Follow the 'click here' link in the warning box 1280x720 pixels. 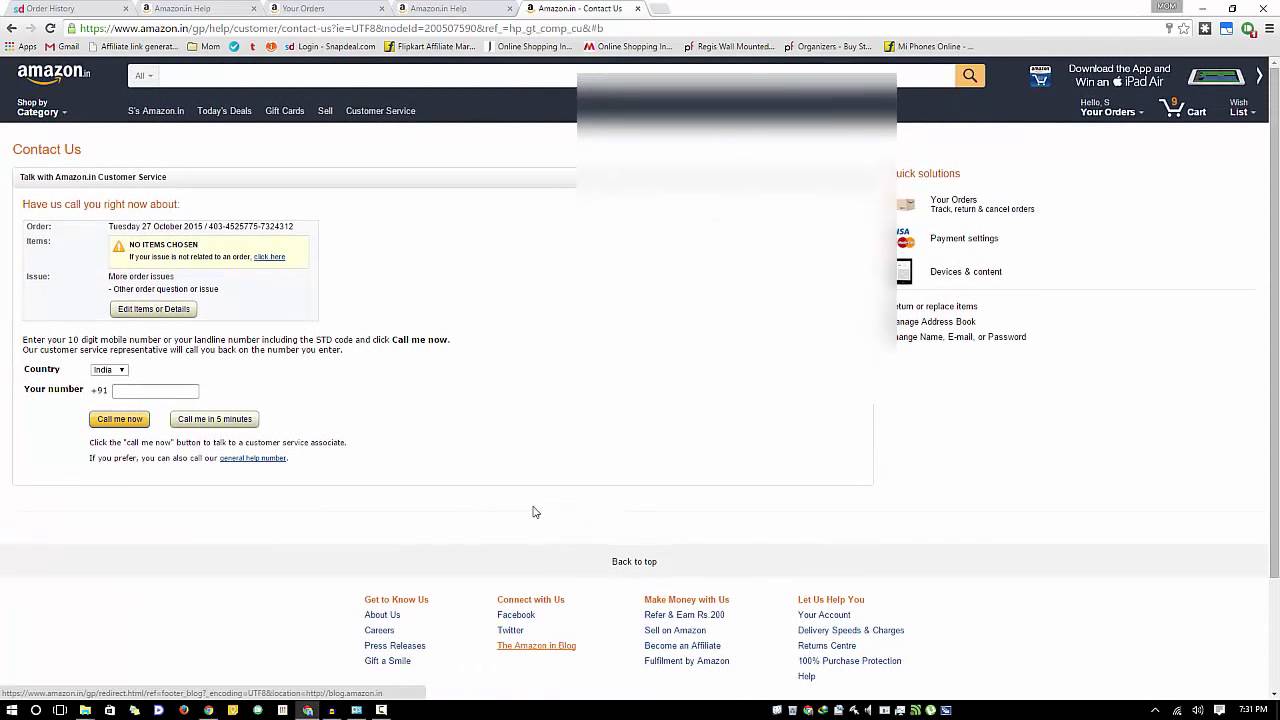pos(269,257)
